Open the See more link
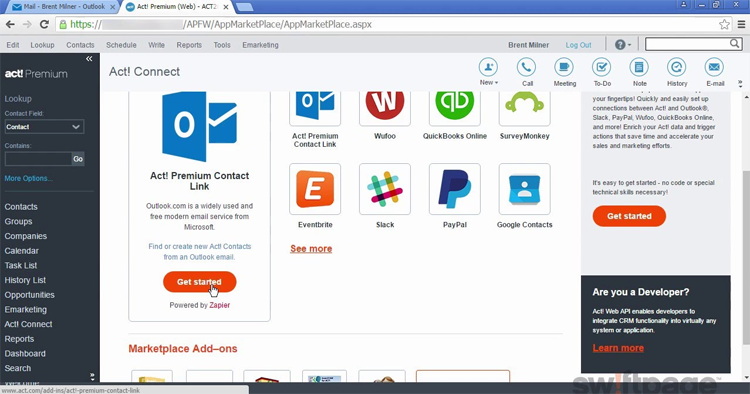This screenshot has width=750, height=394. point(311,249)
